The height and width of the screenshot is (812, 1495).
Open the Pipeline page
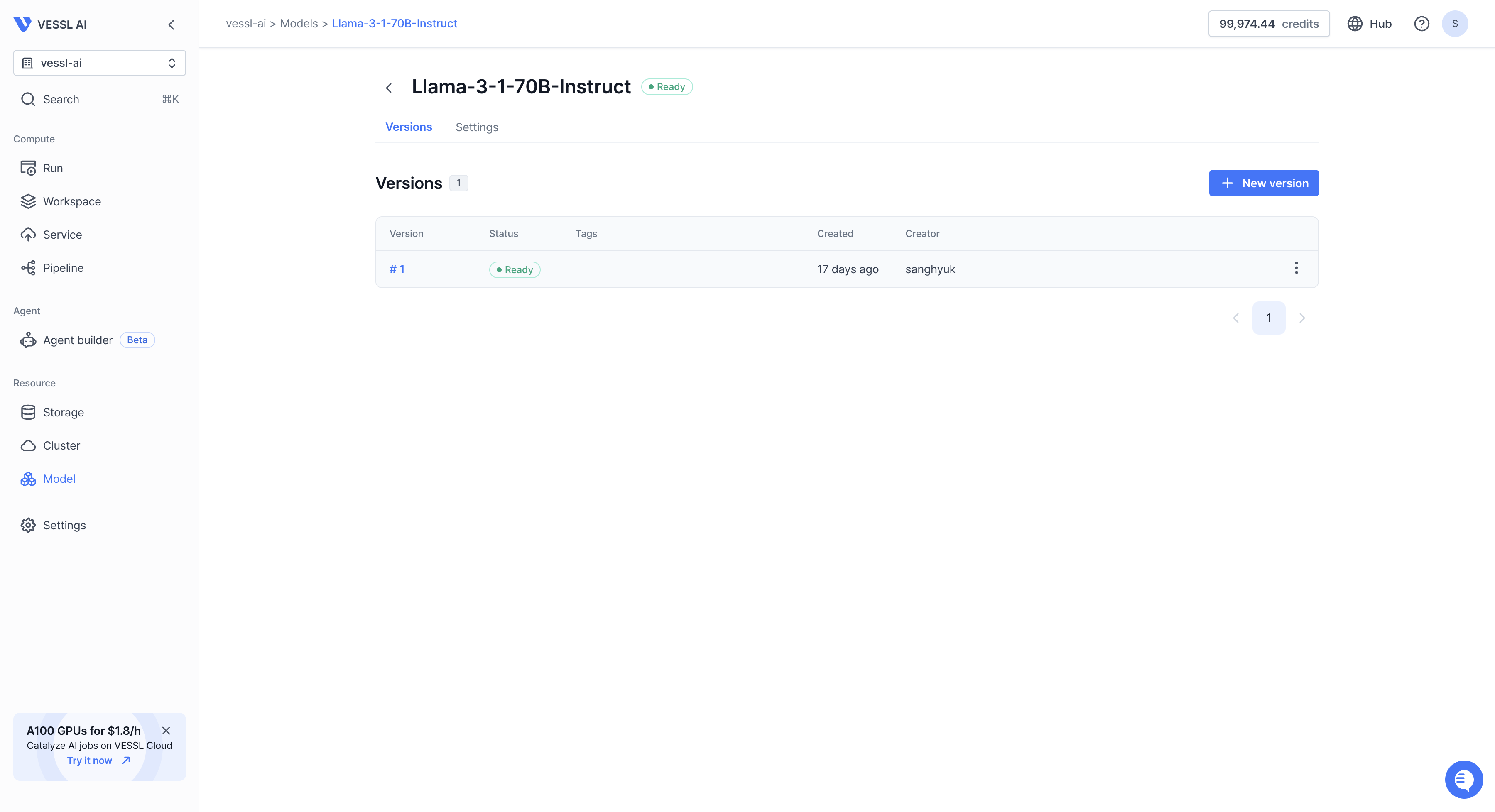[x=63, y=268]
